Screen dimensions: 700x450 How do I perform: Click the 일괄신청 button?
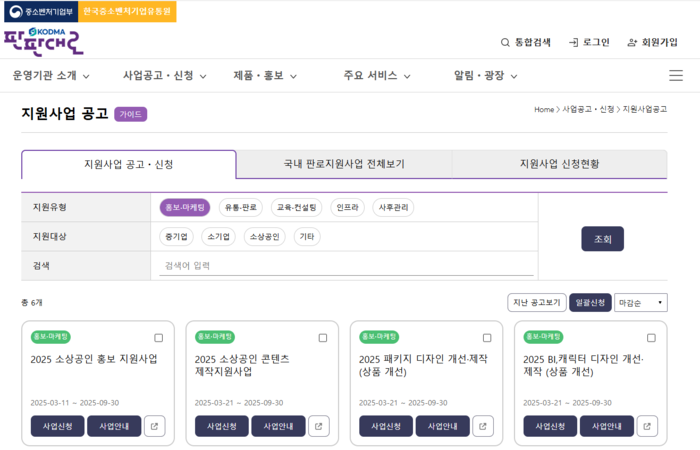pos(588,303)
